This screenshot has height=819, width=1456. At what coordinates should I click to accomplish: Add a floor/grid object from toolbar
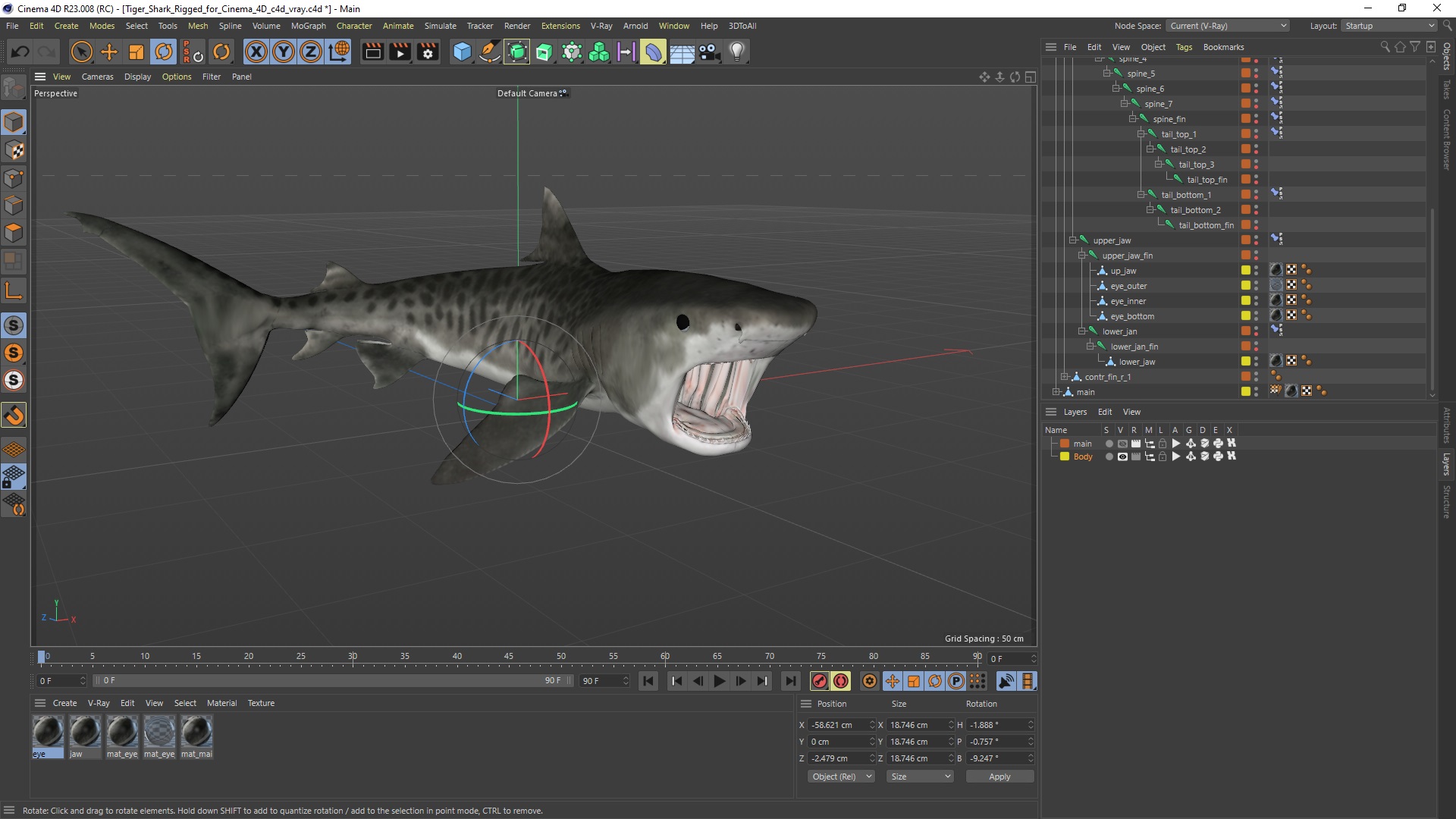point(682,52)
